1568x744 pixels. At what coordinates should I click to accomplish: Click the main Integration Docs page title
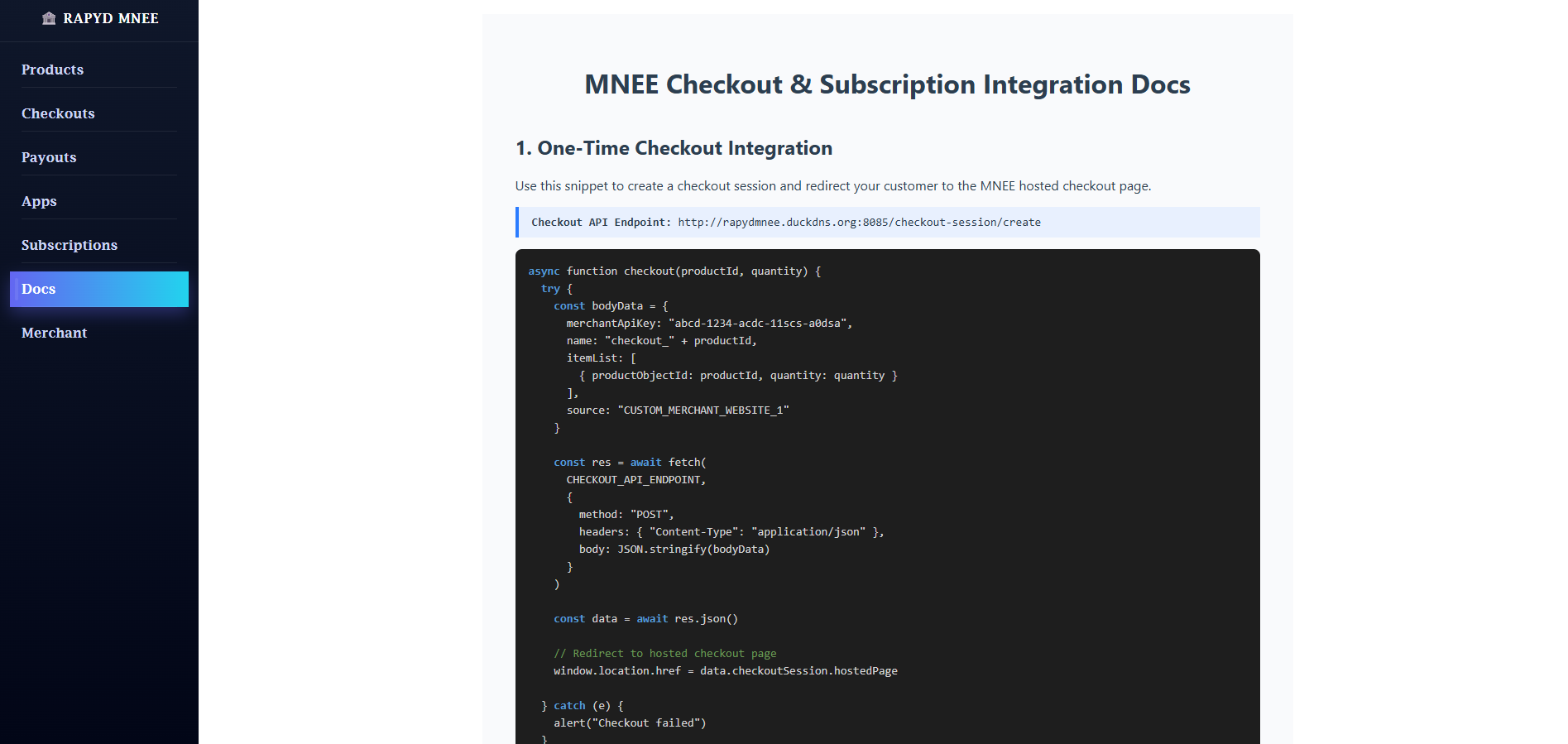pyautogui.click(x=887, y=84)
